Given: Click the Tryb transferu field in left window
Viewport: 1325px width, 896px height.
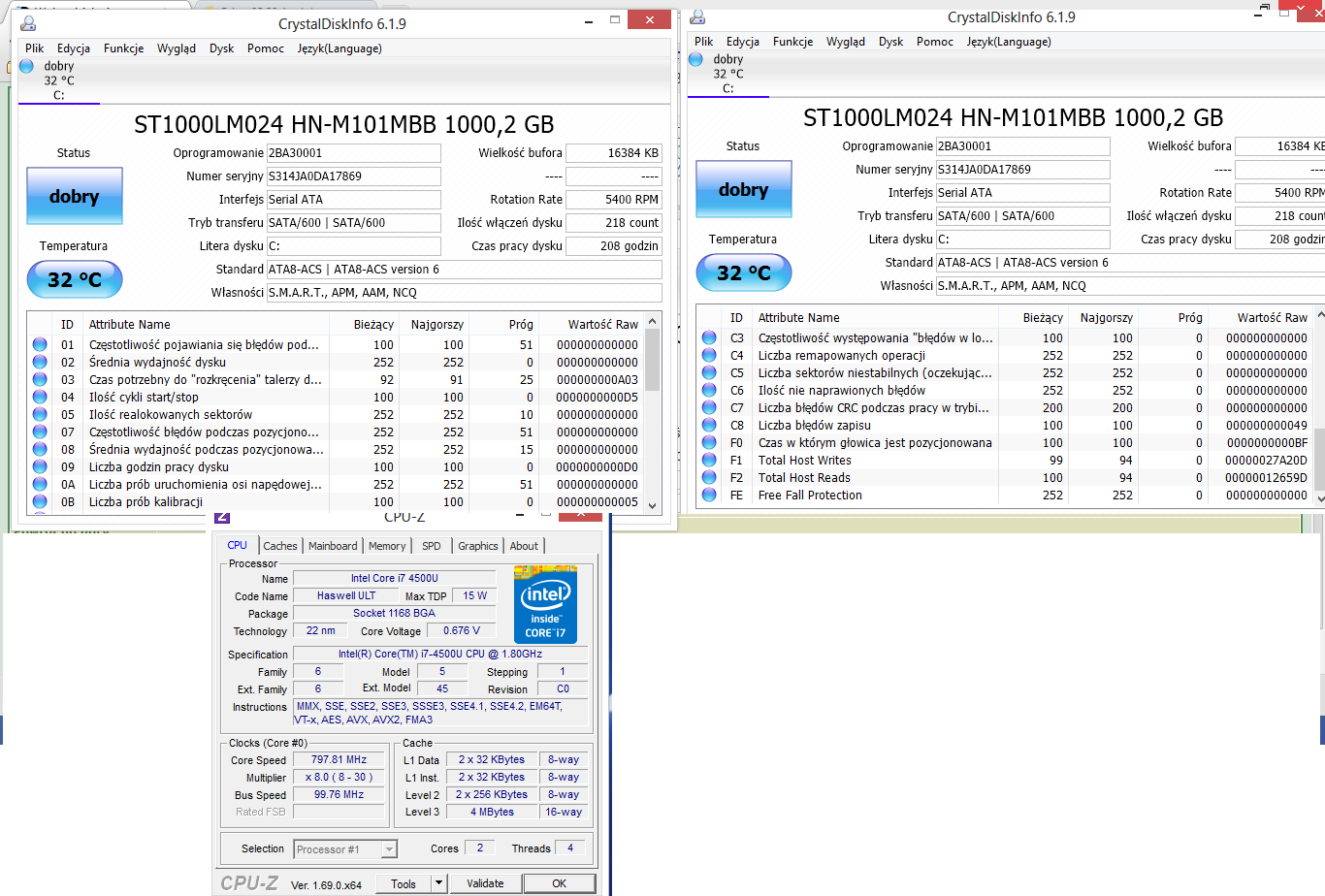Looking at the screenshot, I should click(354, 223).
